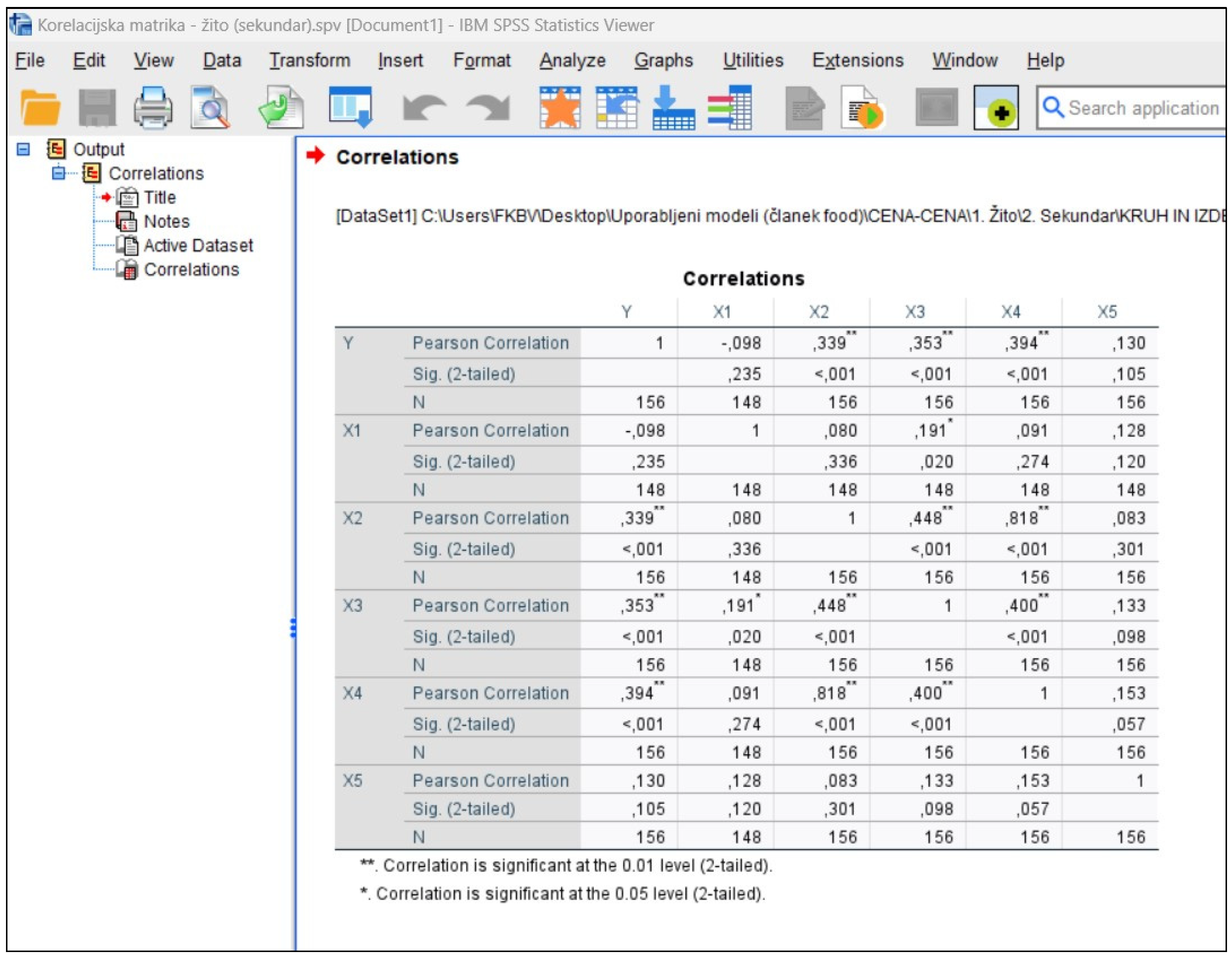Click the Variables grid icon
Viewport: 1232px width, 962px height.
tap(730, 107)
